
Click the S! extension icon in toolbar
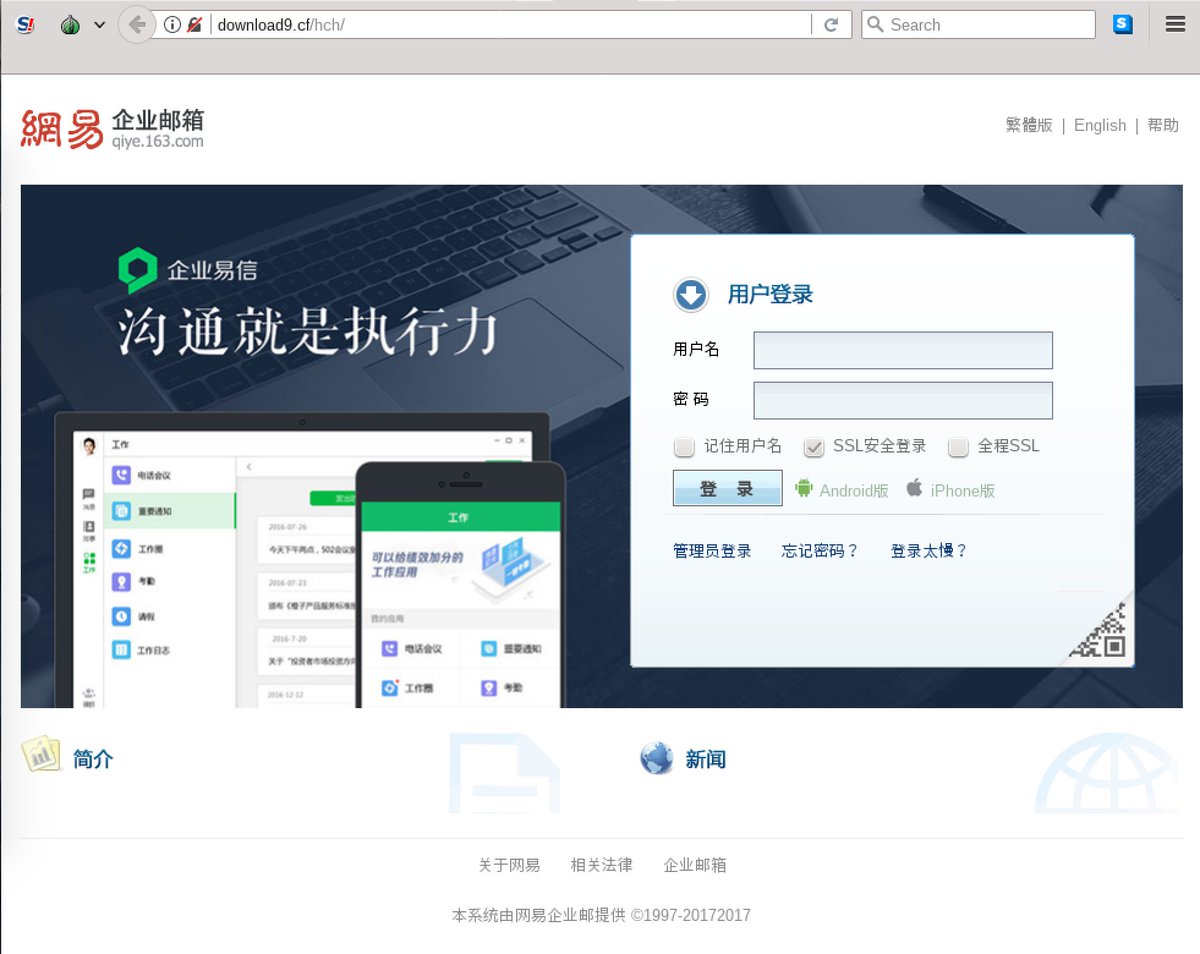(26, 25)
